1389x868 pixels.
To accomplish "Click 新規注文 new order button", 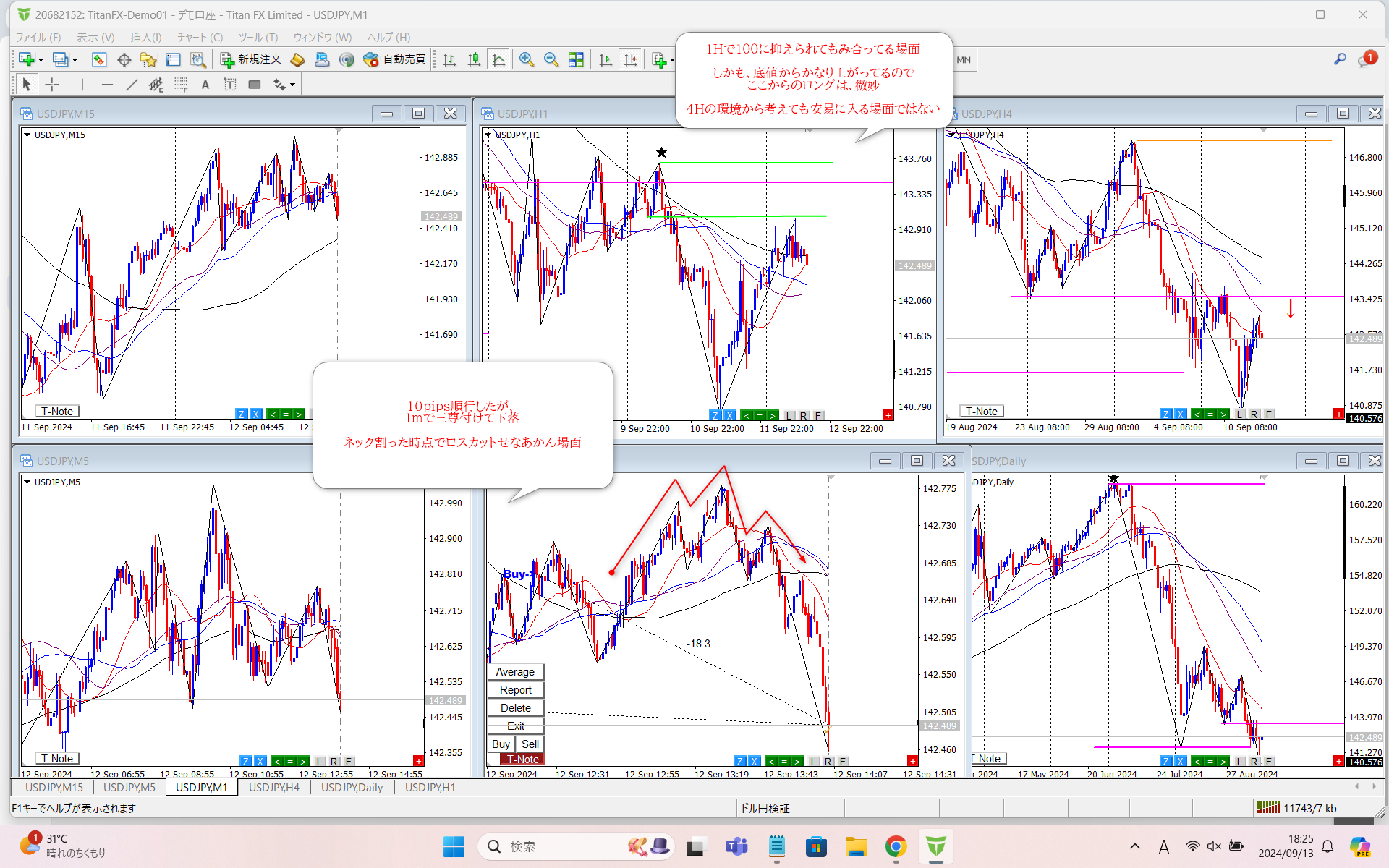I will click(x=250, y=59).
